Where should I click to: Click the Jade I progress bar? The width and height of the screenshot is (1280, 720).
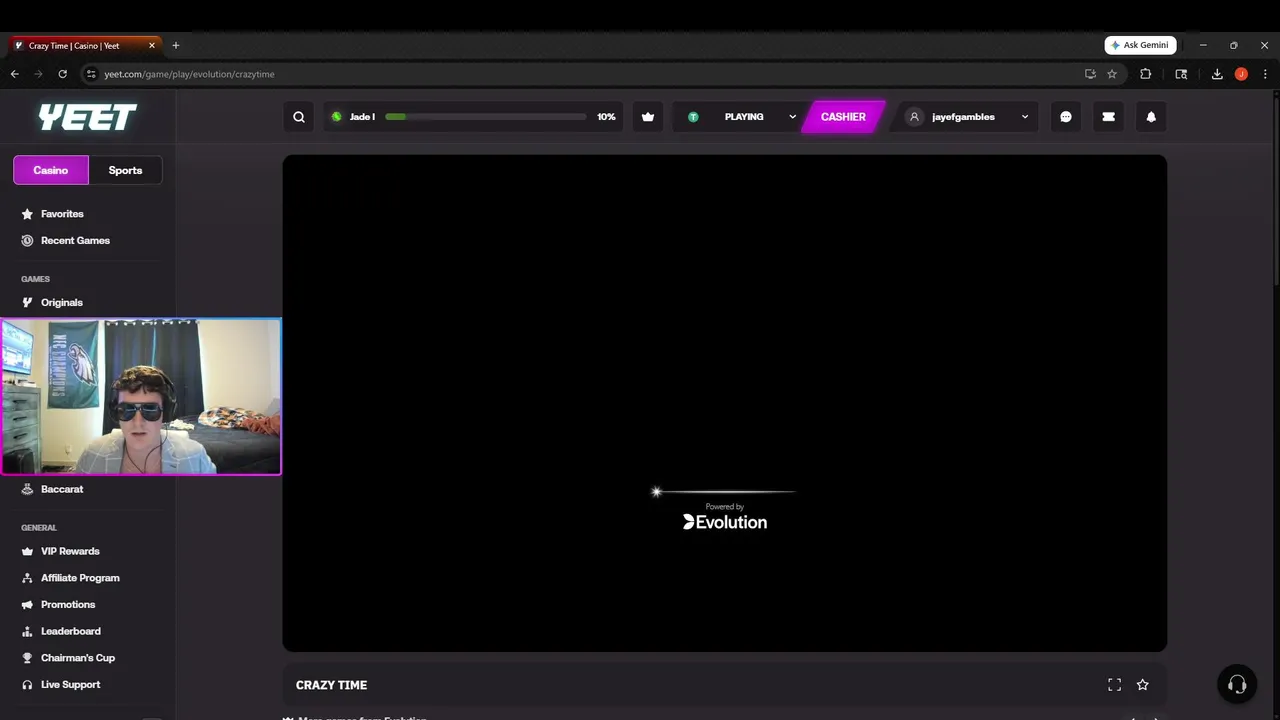(485, 117)
